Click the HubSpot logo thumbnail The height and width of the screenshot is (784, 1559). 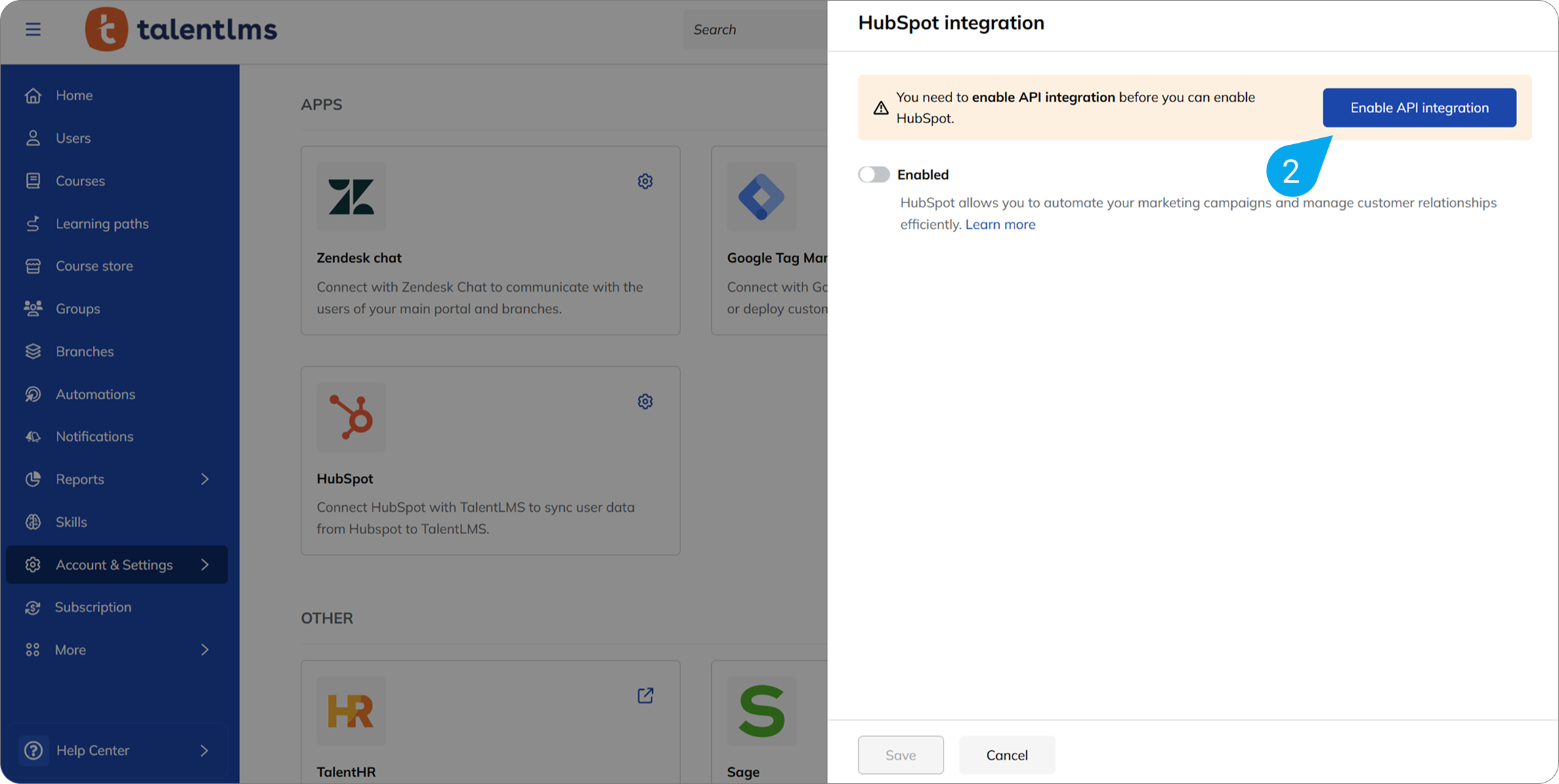click(x=351, y=417)
